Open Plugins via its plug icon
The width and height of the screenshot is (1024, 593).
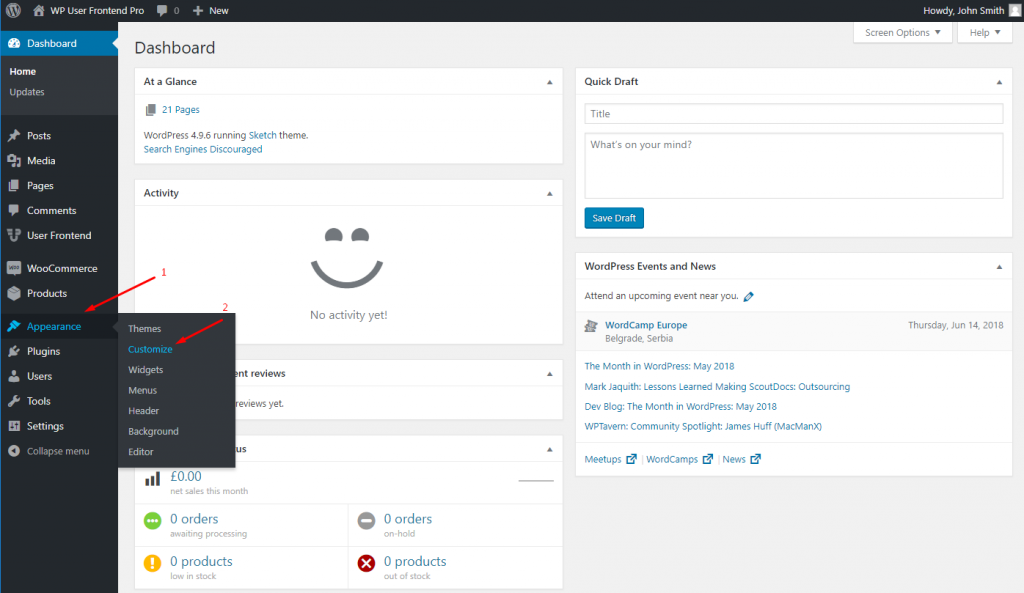[15, 351]
